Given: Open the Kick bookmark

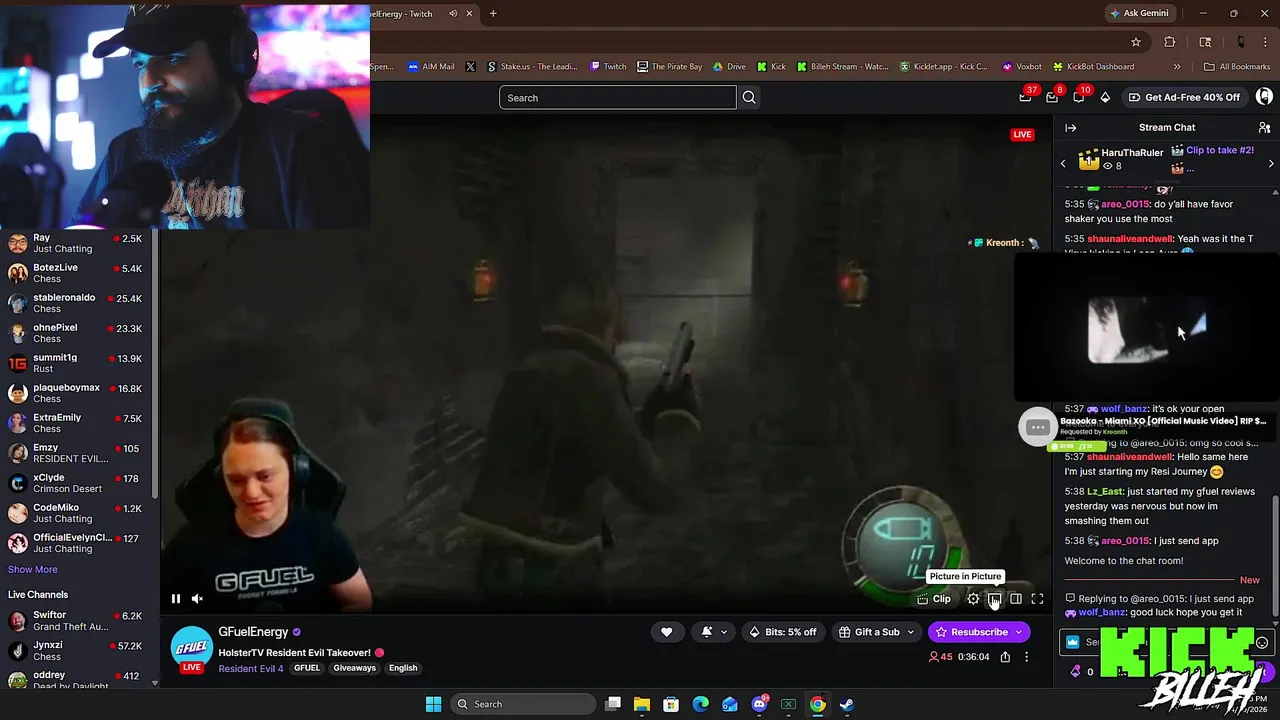Looking at the screenshot, I should (771, 67).
